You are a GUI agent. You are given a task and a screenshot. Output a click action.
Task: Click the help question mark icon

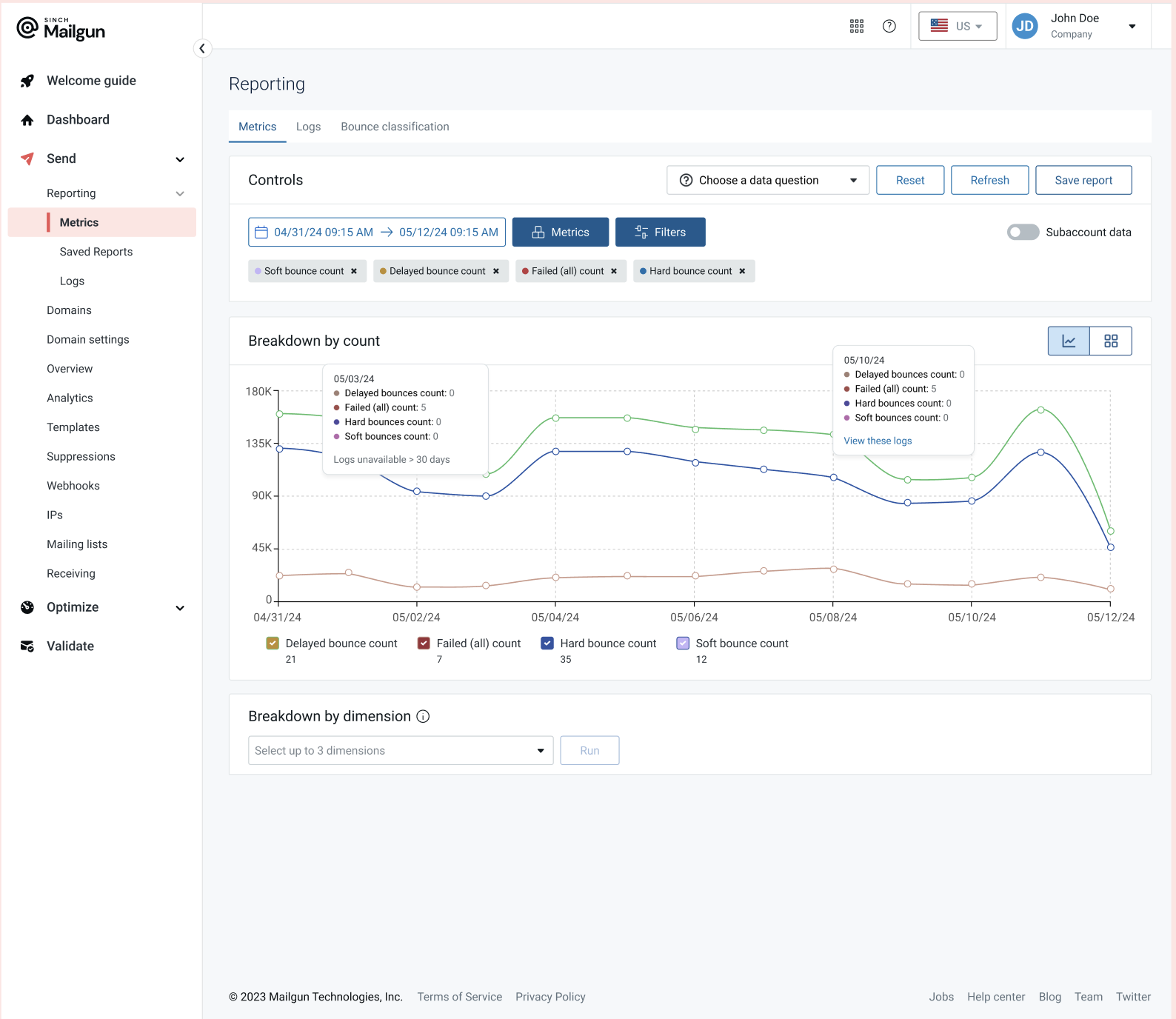pyautogui.click(x=889, y=27)
